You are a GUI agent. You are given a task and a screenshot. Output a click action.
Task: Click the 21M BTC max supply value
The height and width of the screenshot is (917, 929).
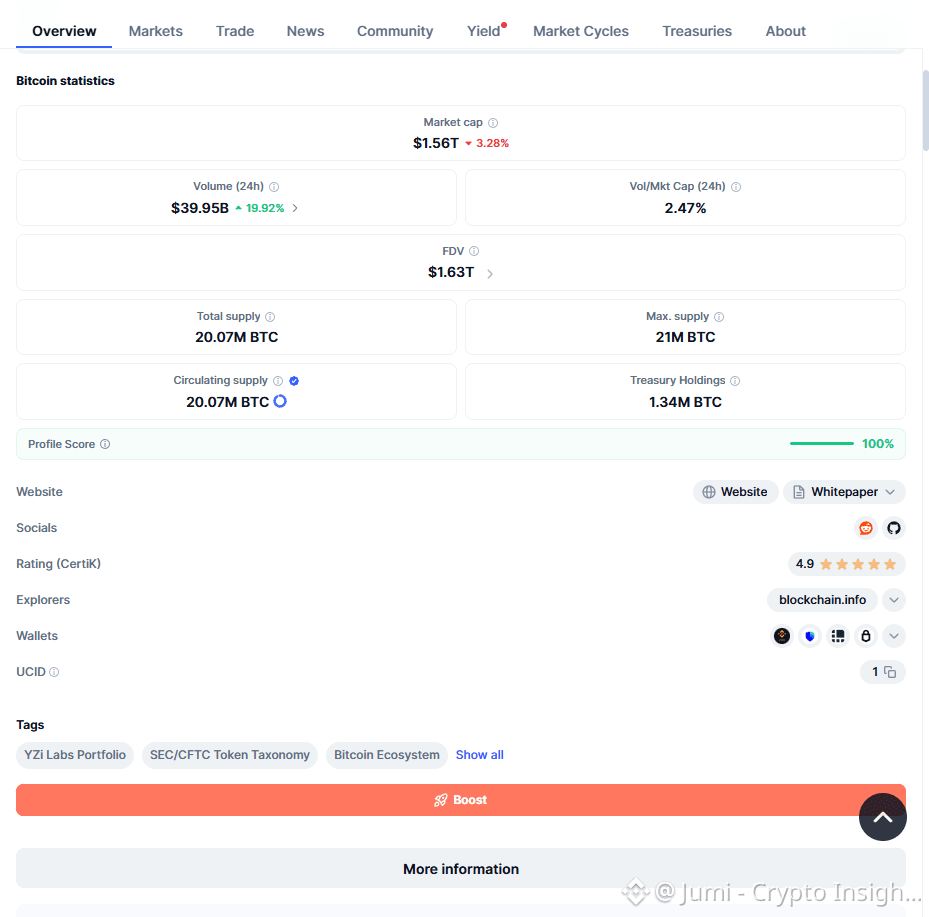[x=685, y=337]
